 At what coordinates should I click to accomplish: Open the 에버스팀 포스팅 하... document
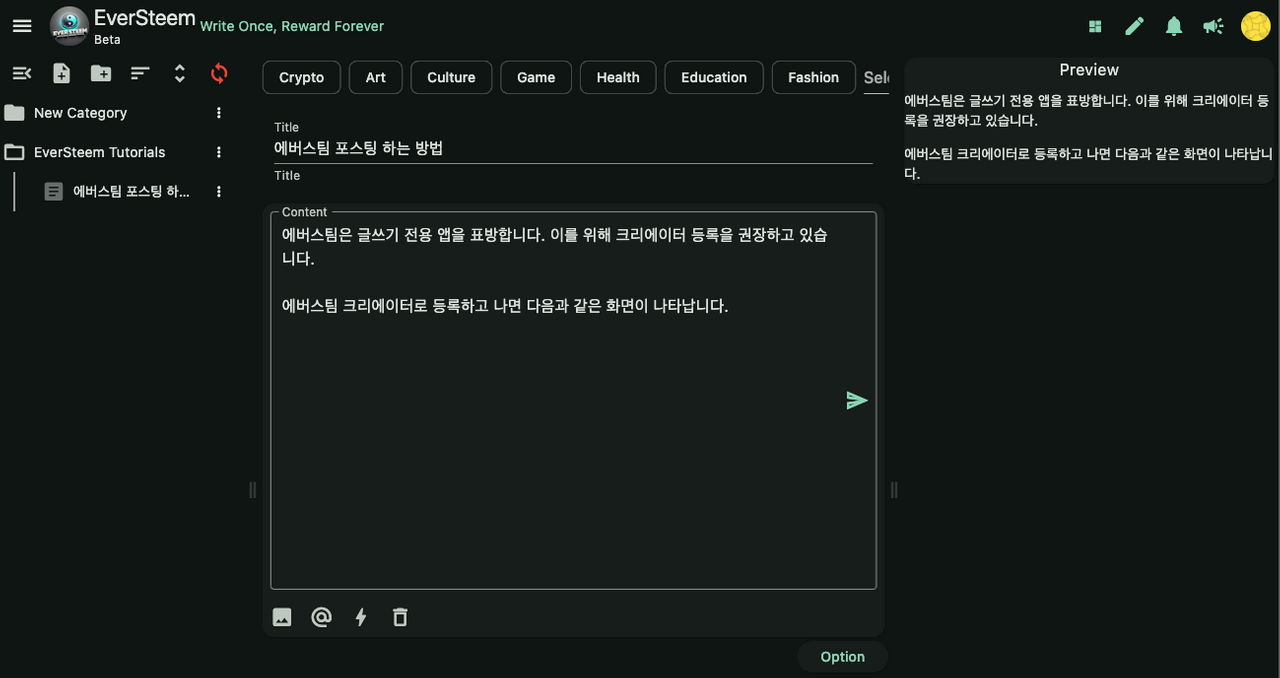pyautogui.click(x=130, y=191)
